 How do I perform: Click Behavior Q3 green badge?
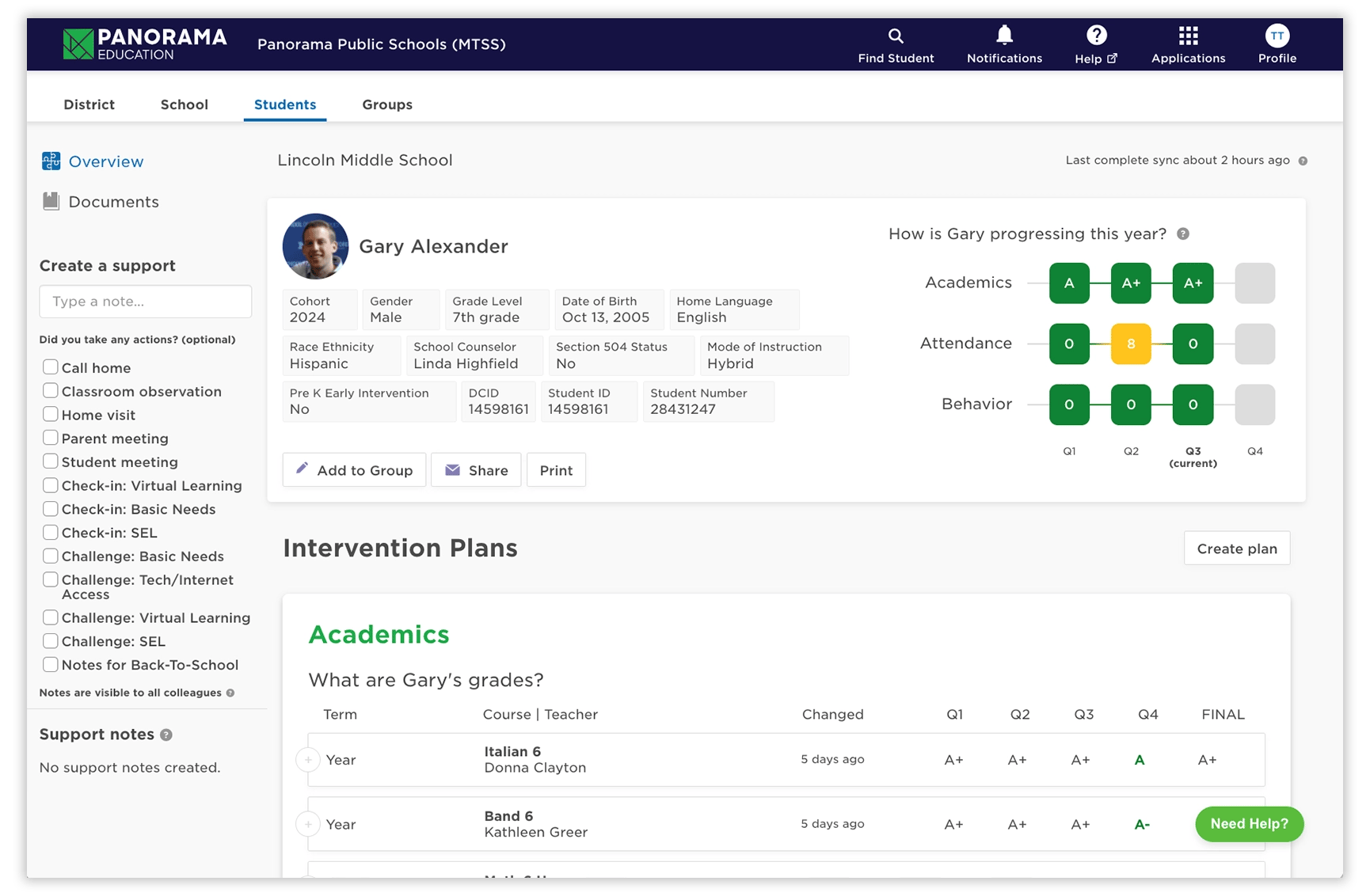point(1193,404)
